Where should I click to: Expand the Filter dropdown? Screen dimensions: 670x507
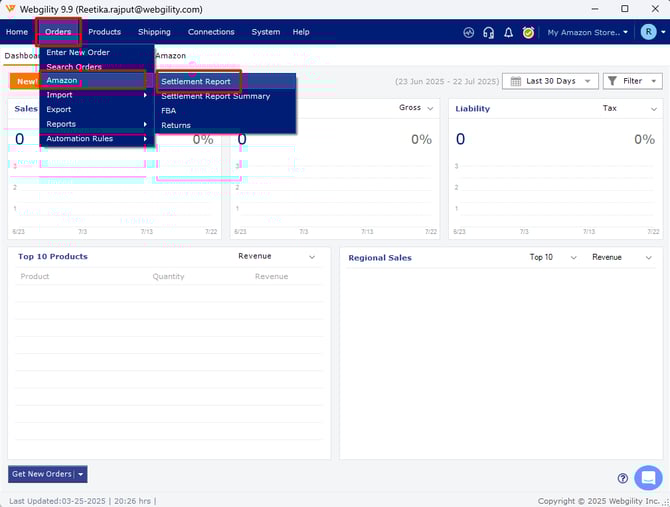click(632, 81)
